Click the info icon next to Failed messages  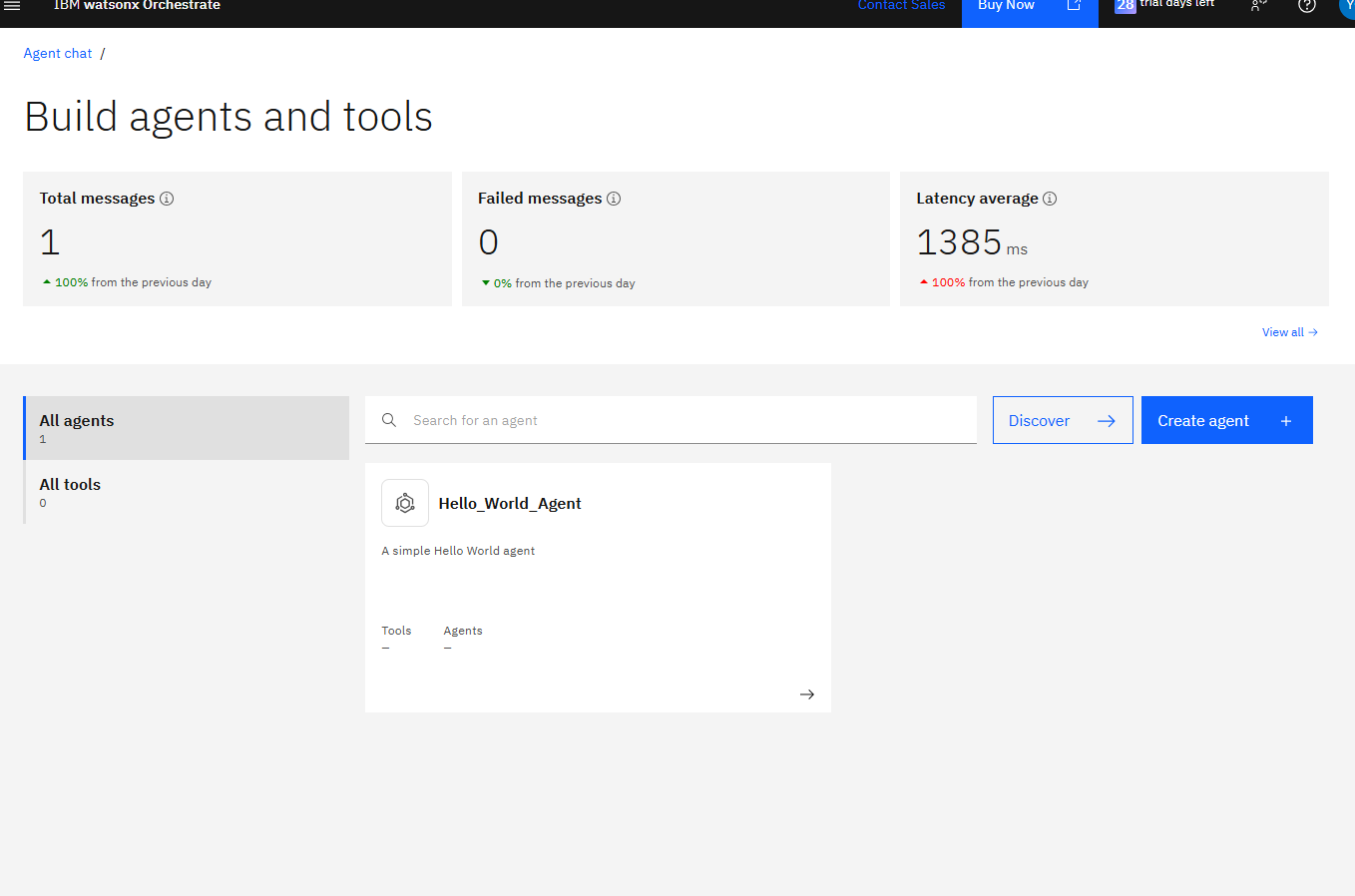614,199
